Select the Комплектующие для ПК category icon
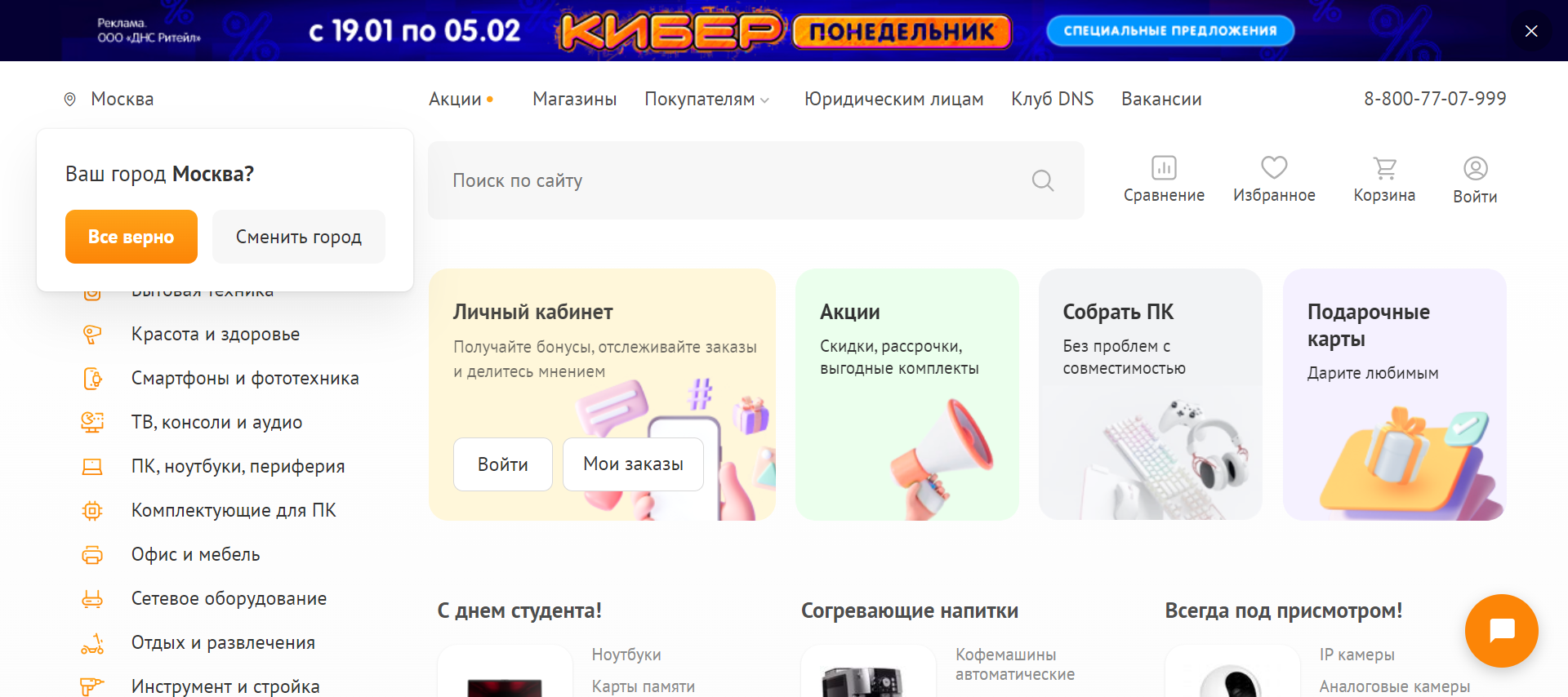The image size is (1568, 697). pos(92,511)
